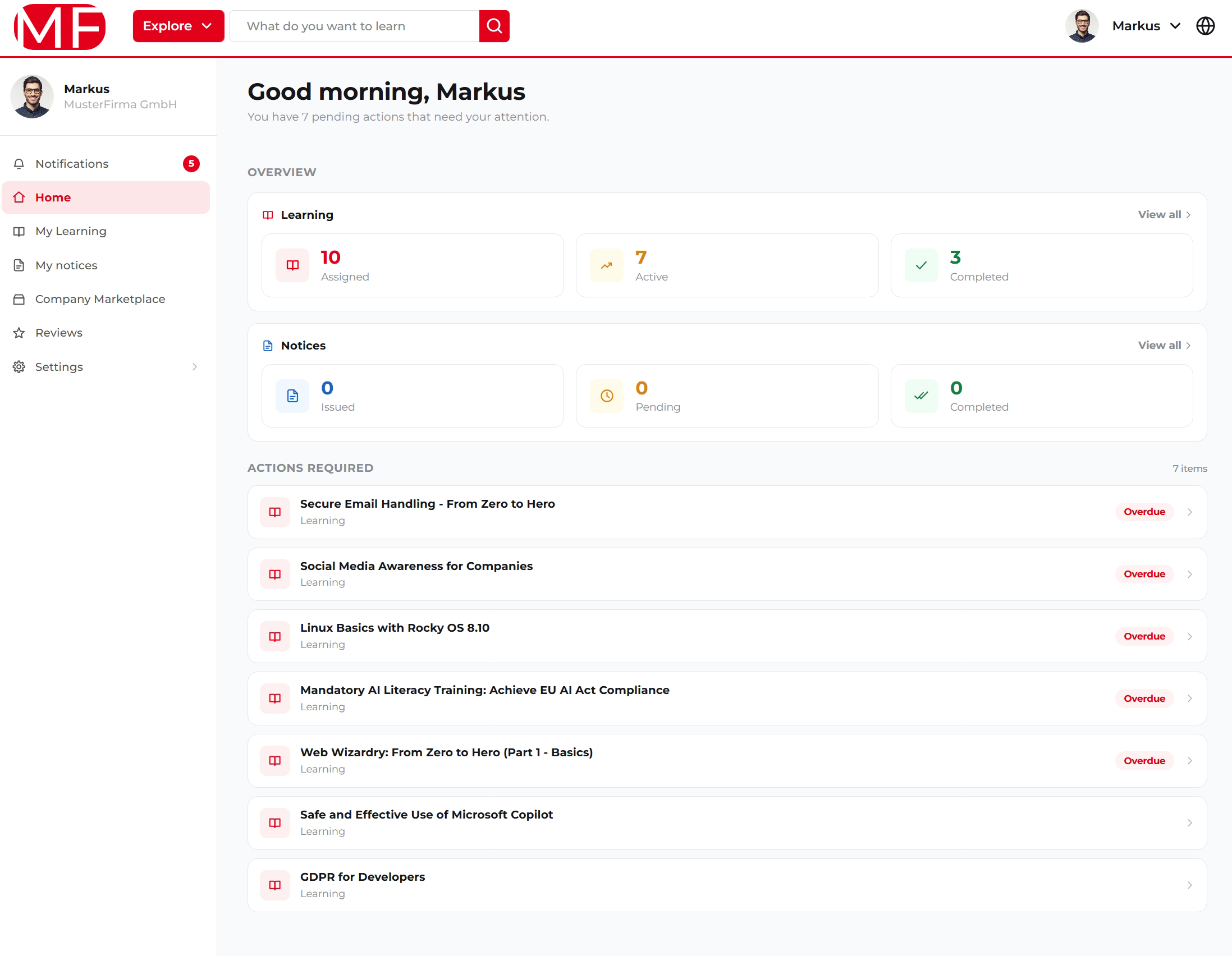Viewport: 1232px width, 956px height.
Task: Click the 7 items count text
Action: [1189, 468]
